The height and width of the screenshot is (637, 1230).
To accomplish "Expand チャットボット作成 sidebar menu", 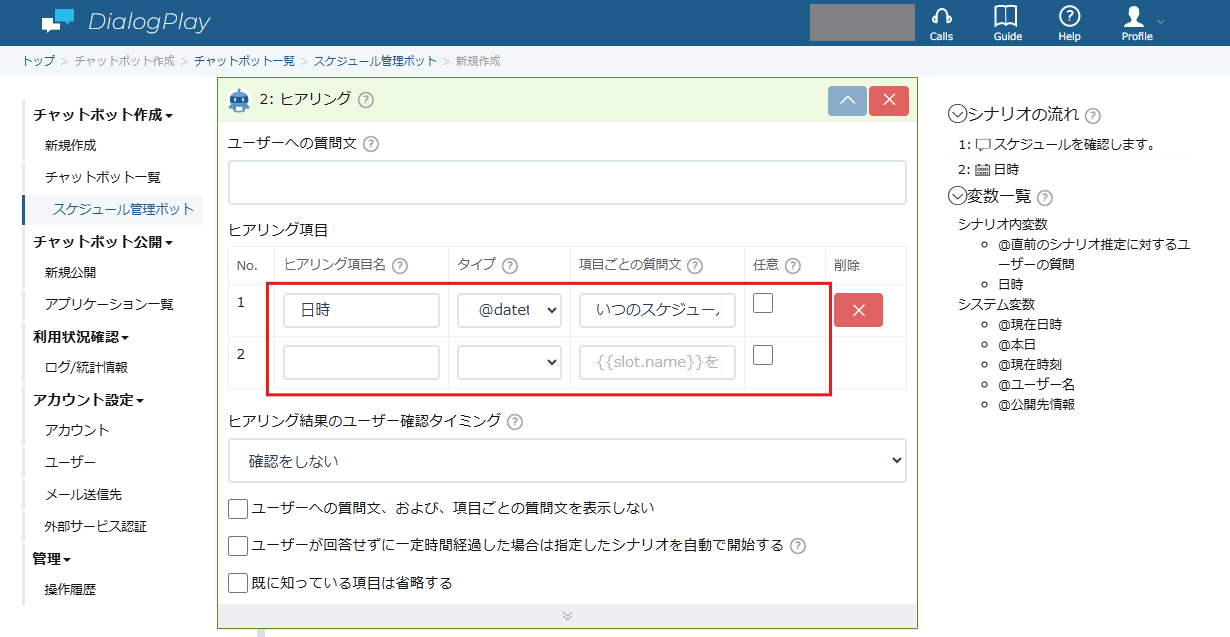I will (x=103, y=115).
